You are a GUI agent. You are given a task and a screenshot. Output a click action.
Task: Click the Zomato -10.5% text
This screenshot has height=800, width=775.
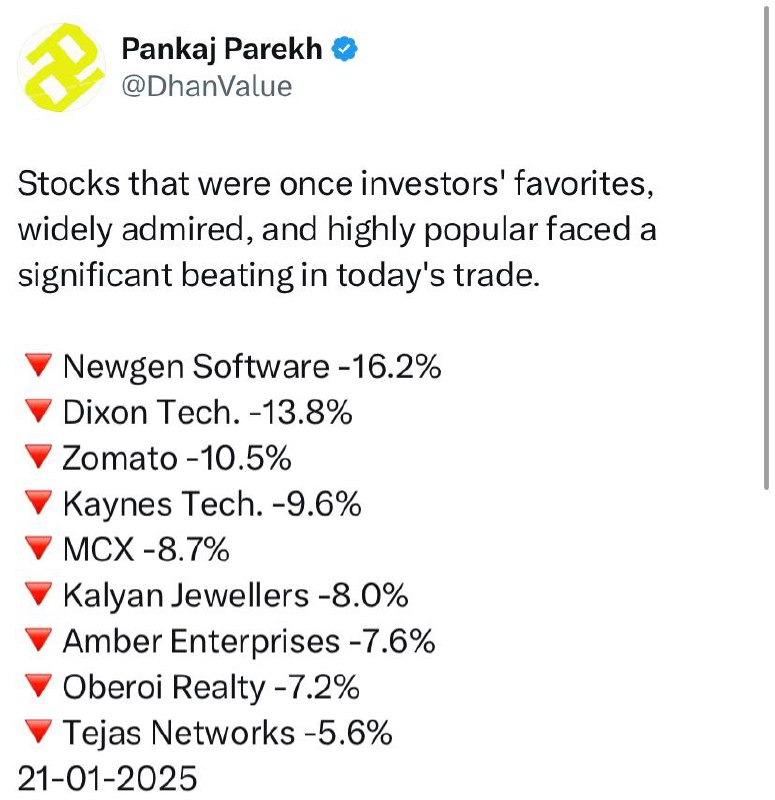click(177, 458)
